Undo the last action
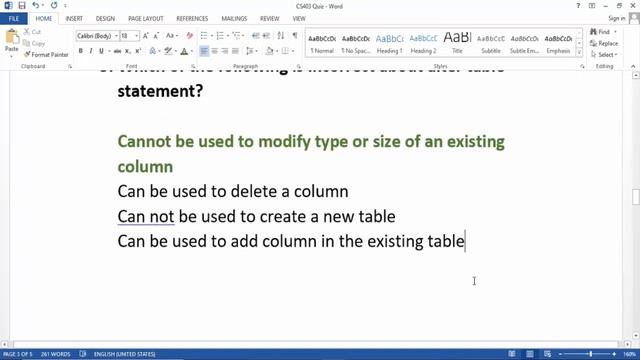Viewport: 640px width, 360px height. pyautogui.click(x=36, y=6)
